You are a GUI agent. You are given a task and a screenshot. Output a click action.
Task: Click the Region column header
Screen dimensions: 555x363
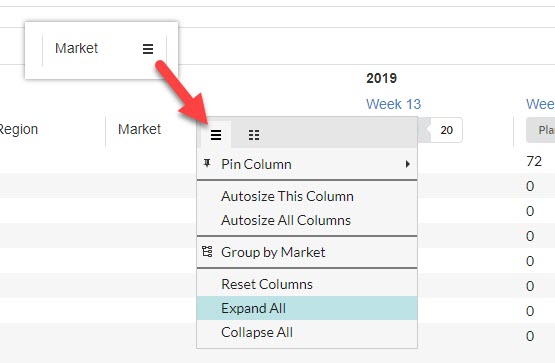(x=18, y=129)
